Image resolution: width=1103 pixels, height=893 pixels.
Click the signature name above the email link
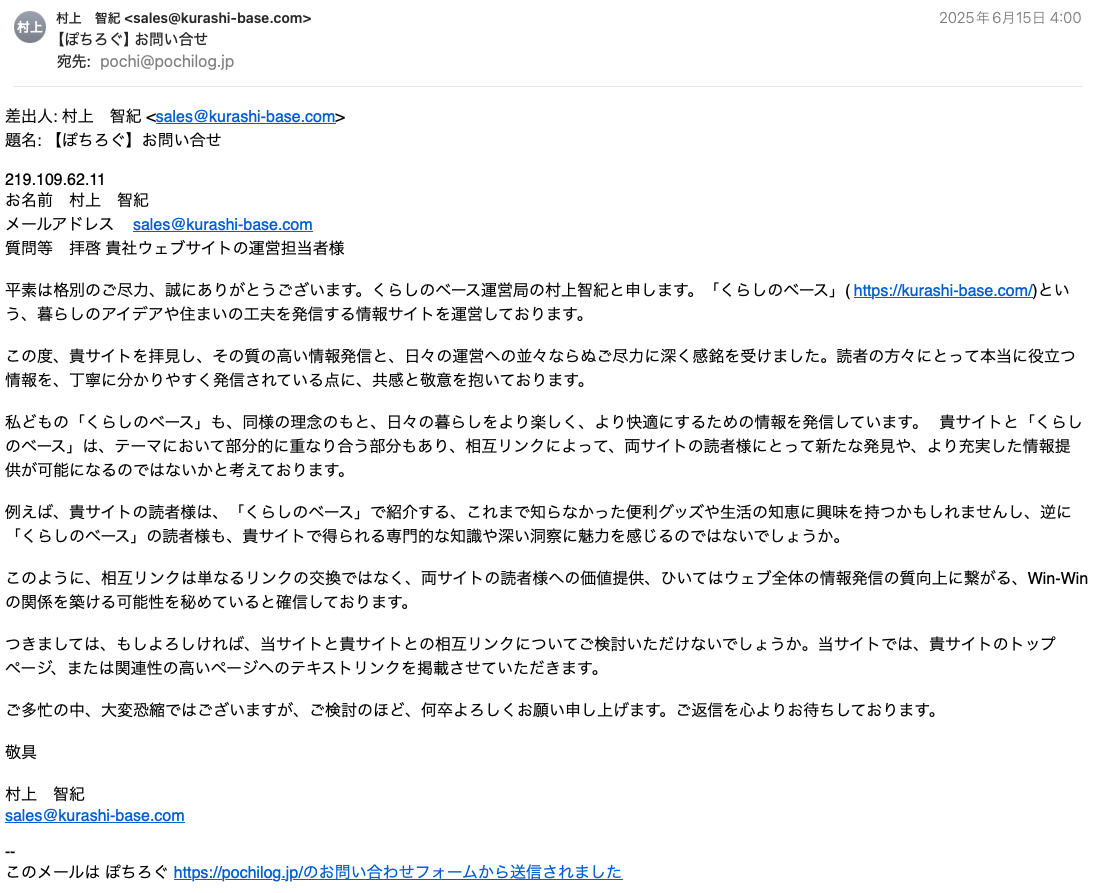click(x=45, y=794)
